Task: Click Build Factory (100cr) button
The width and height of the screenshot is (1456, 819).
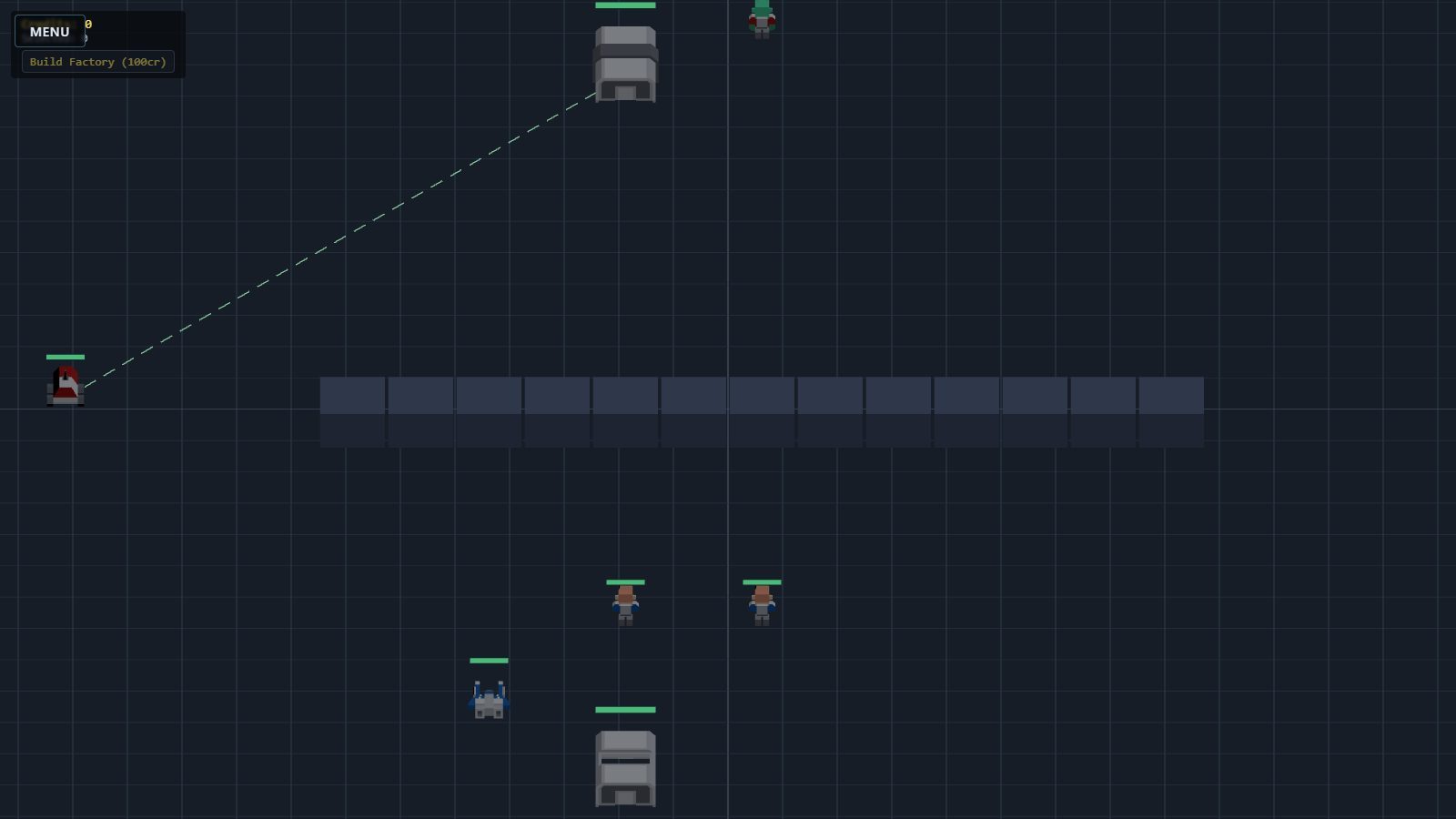Action: click(98, 62)
